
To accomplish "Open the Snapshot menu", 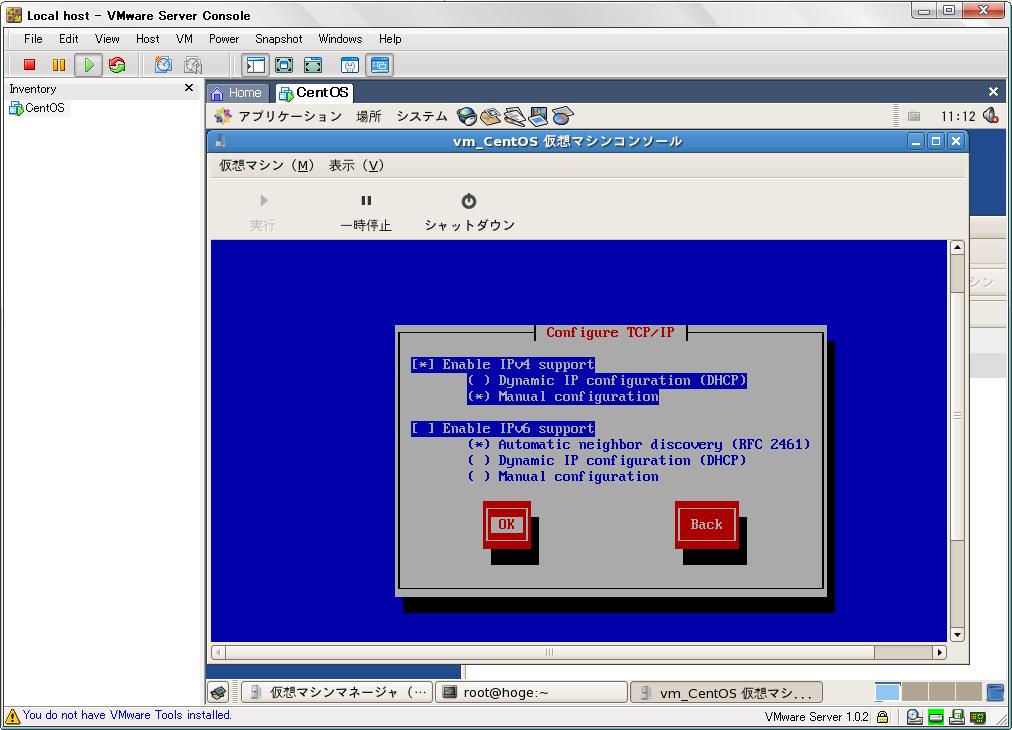I will tap(278, 39).
